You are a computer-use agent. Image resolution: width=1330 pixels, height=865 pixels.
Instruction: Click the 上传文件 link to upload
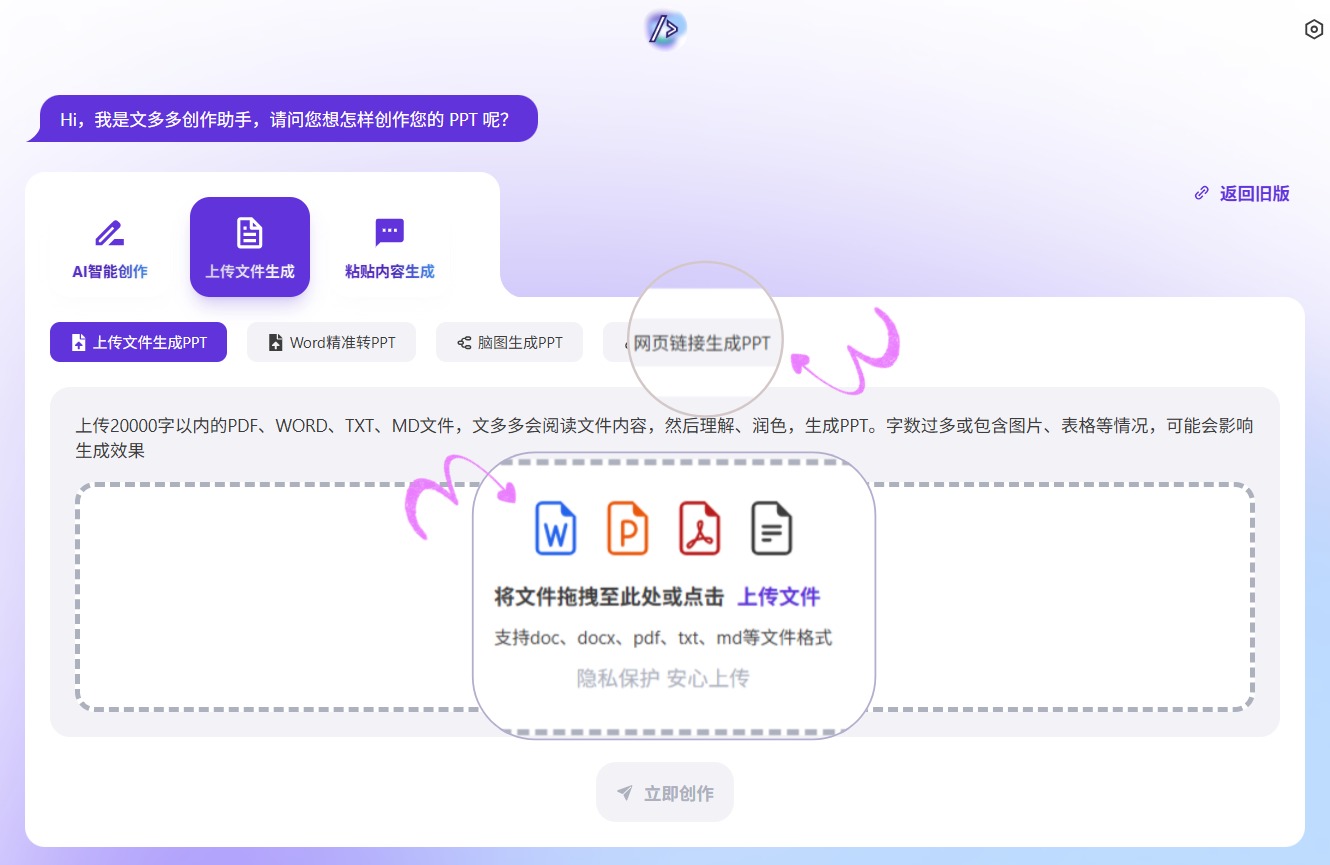pos(779,596)
